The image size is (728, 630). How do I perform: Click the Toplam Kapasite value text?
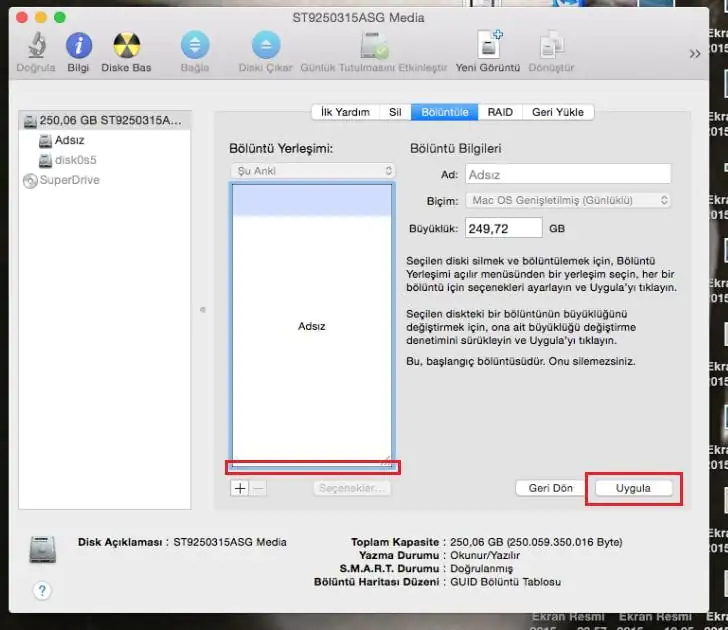536,542
